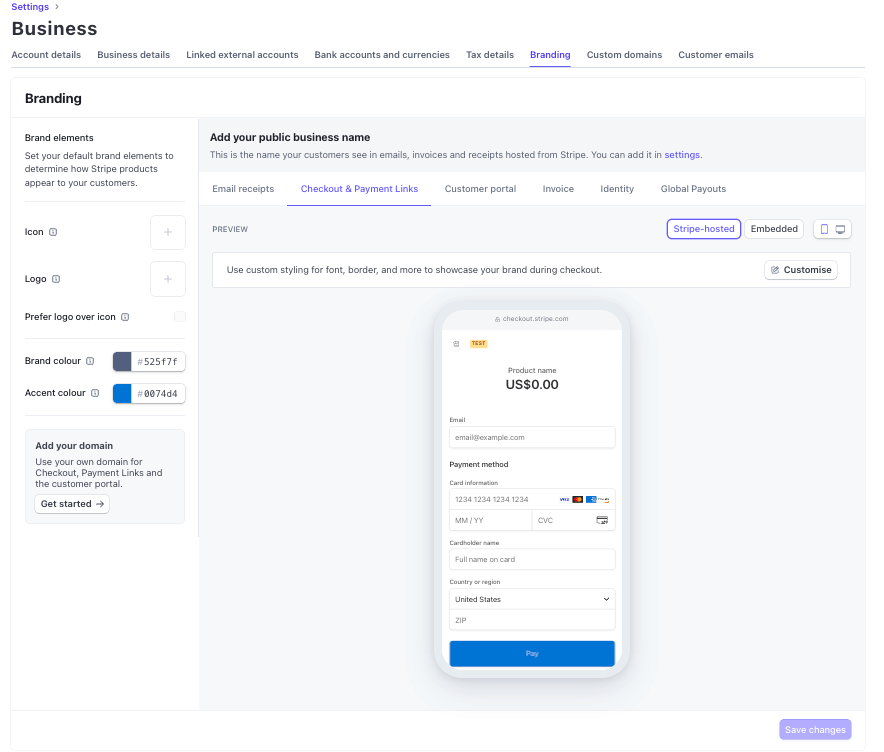
Task: Click the breadcrumb chevron after Settings
Action: click(x=57, y=7)
